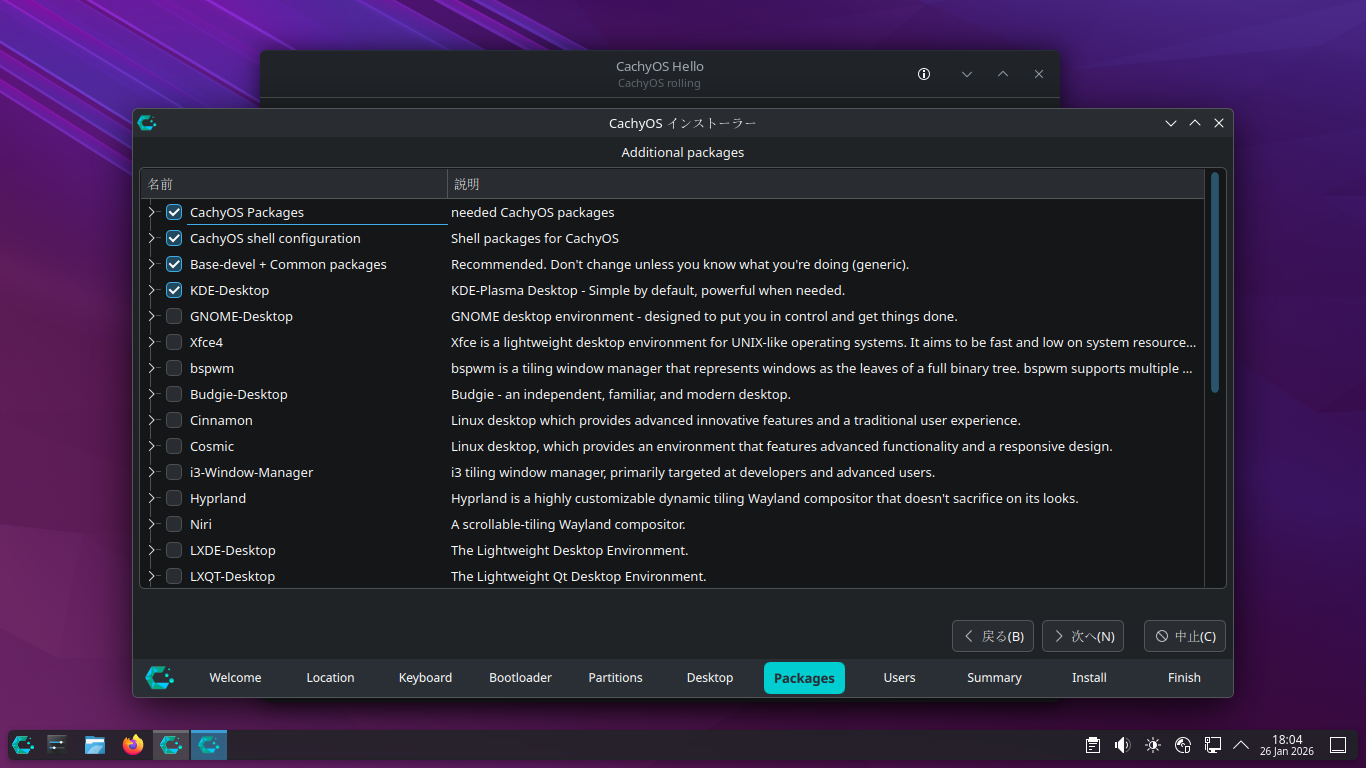Tick the Niri checkbox

click(x=174, y=524)
